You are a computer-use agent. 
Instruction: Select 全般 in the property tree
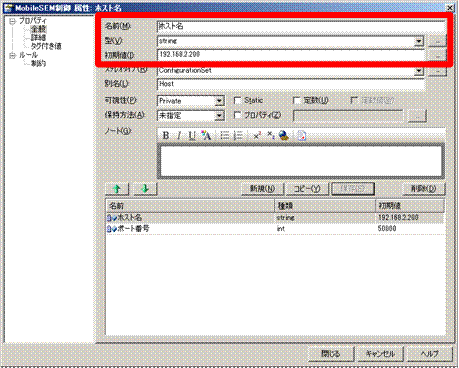[38, 29]
